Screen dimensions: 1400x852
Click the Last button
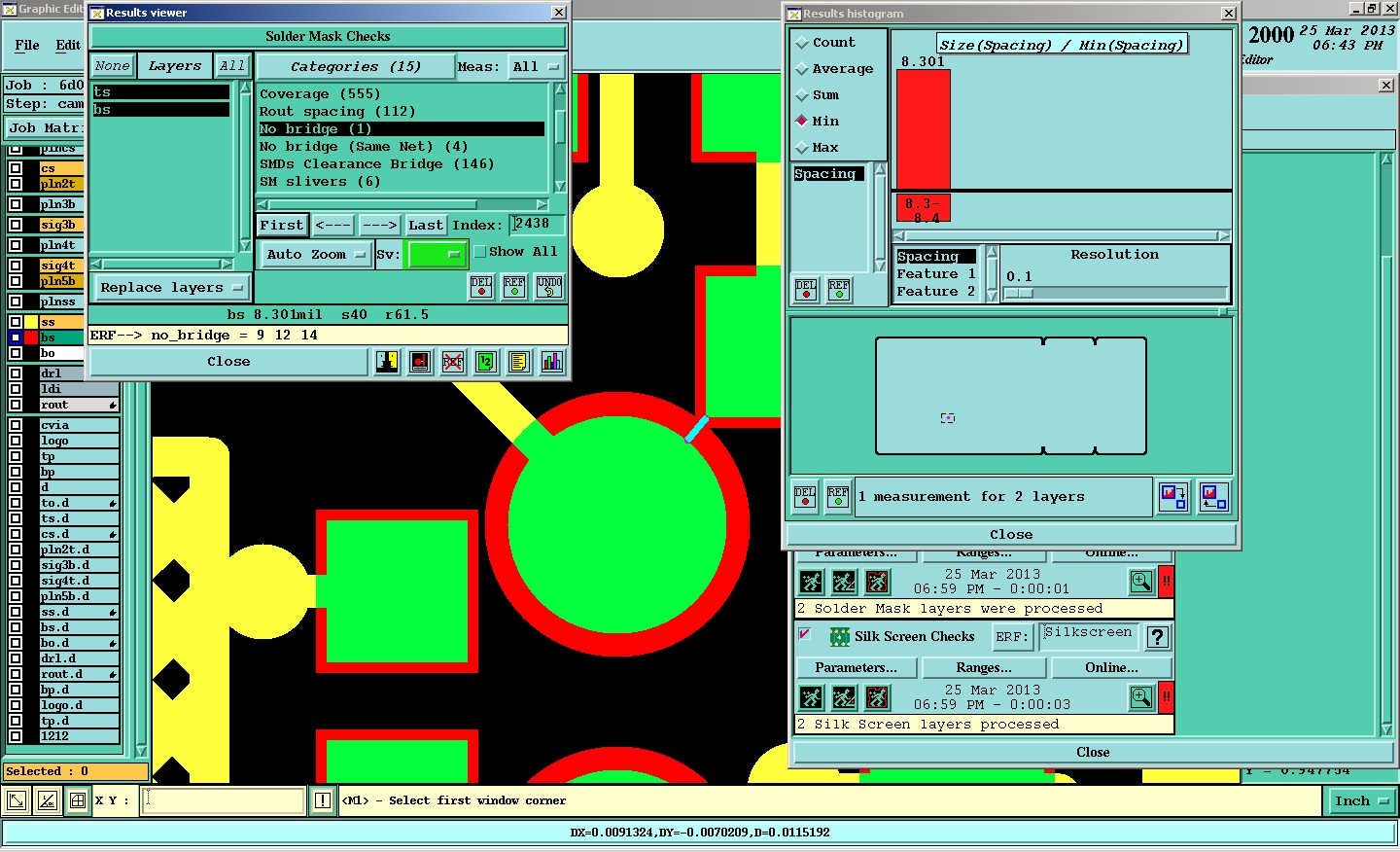426,226
